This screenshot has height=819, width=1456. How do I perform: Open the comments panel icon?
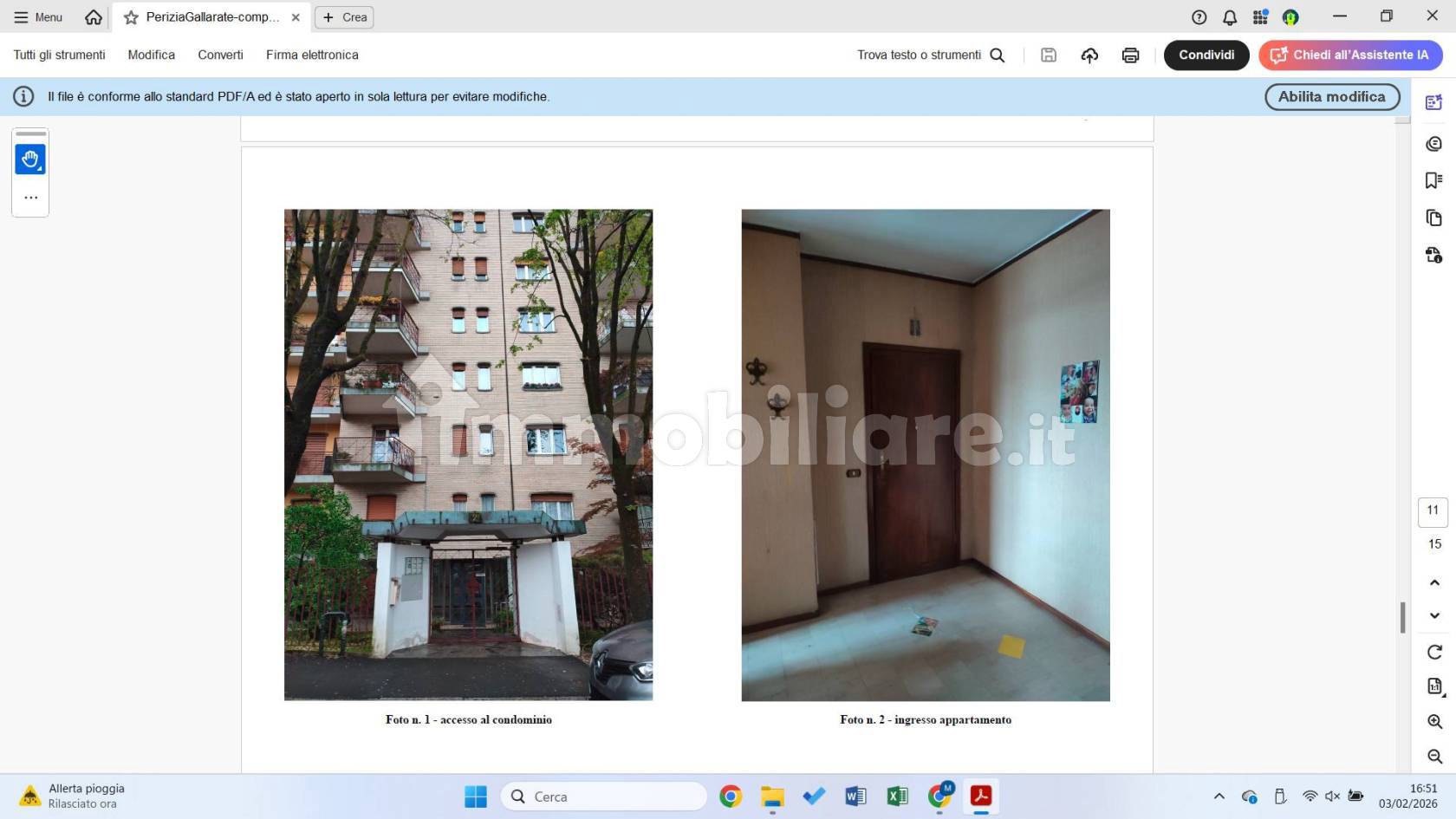click(1433, 144)
